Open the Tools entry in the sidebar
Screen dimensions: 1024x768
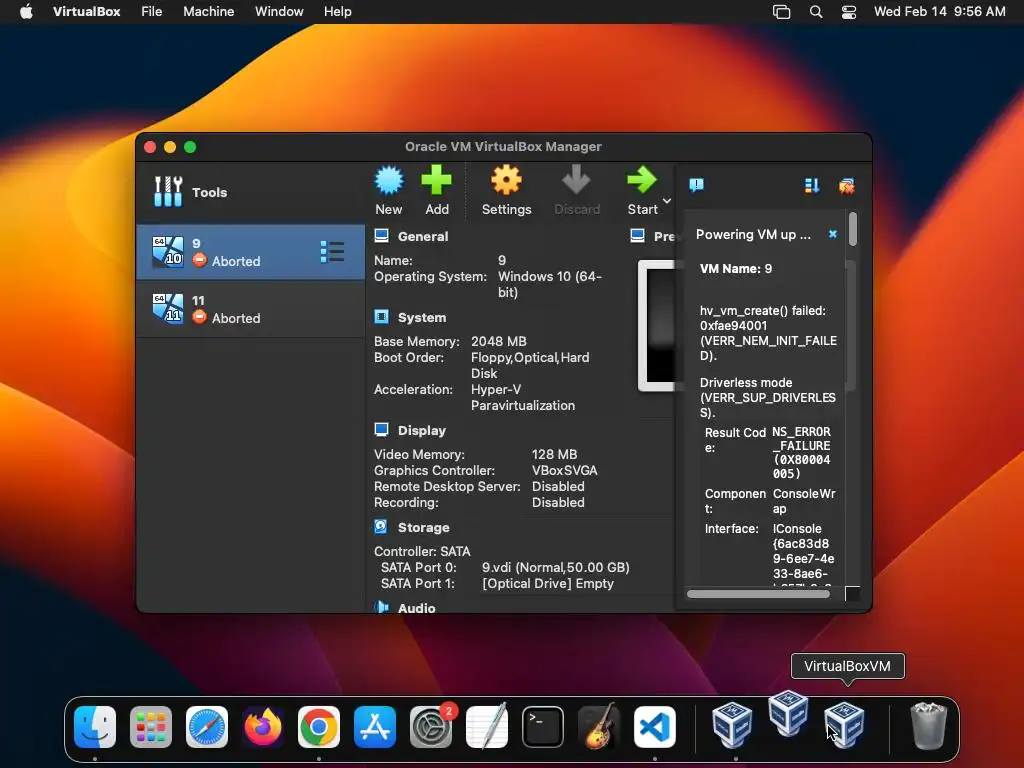tap(251, 192)
